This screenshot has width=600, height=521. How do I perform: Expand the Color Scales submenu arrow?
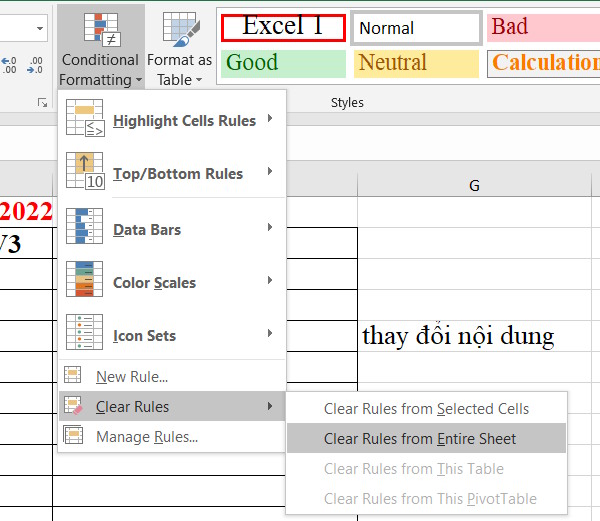point(270,280)
